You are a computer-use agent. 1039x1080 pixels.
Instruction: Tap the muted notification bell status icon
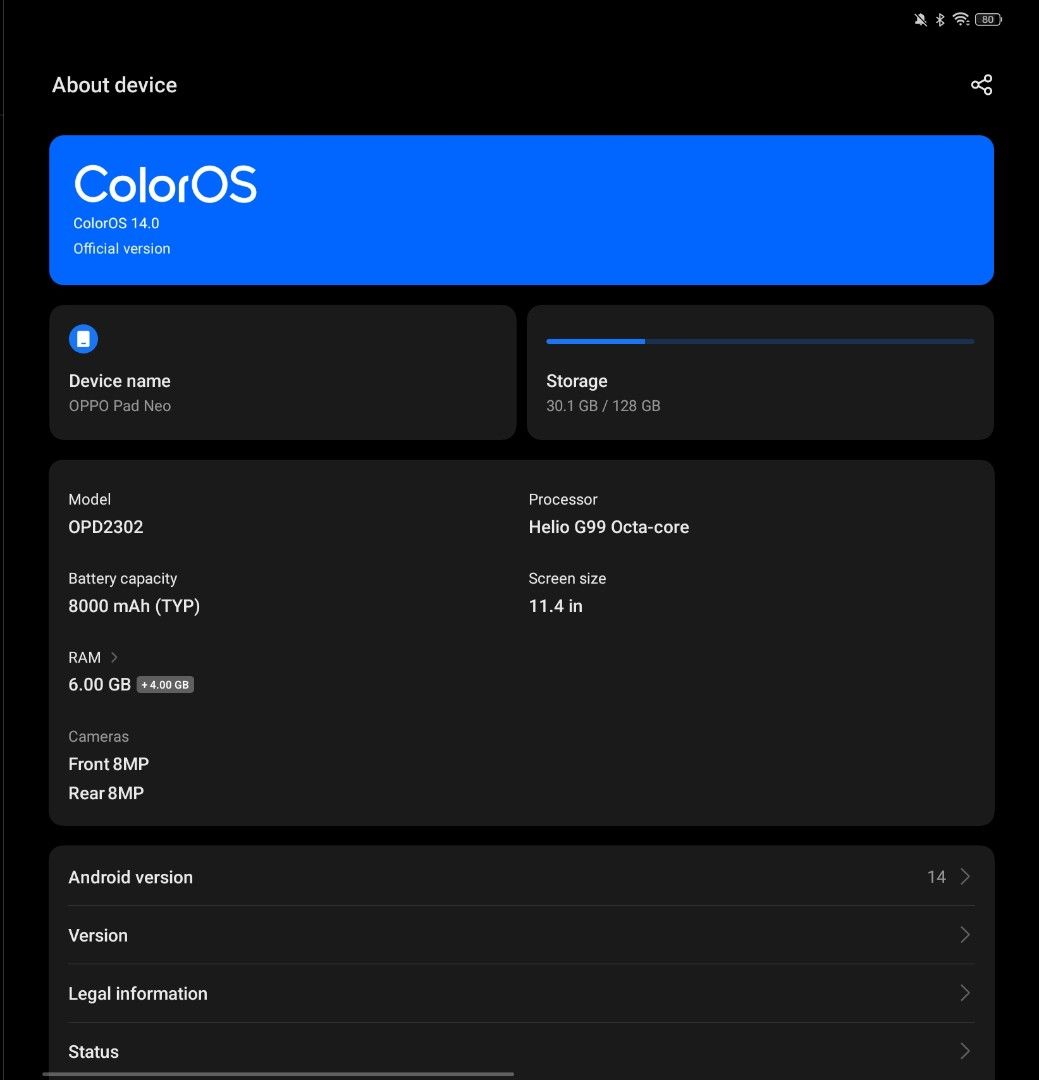point(920,20)
